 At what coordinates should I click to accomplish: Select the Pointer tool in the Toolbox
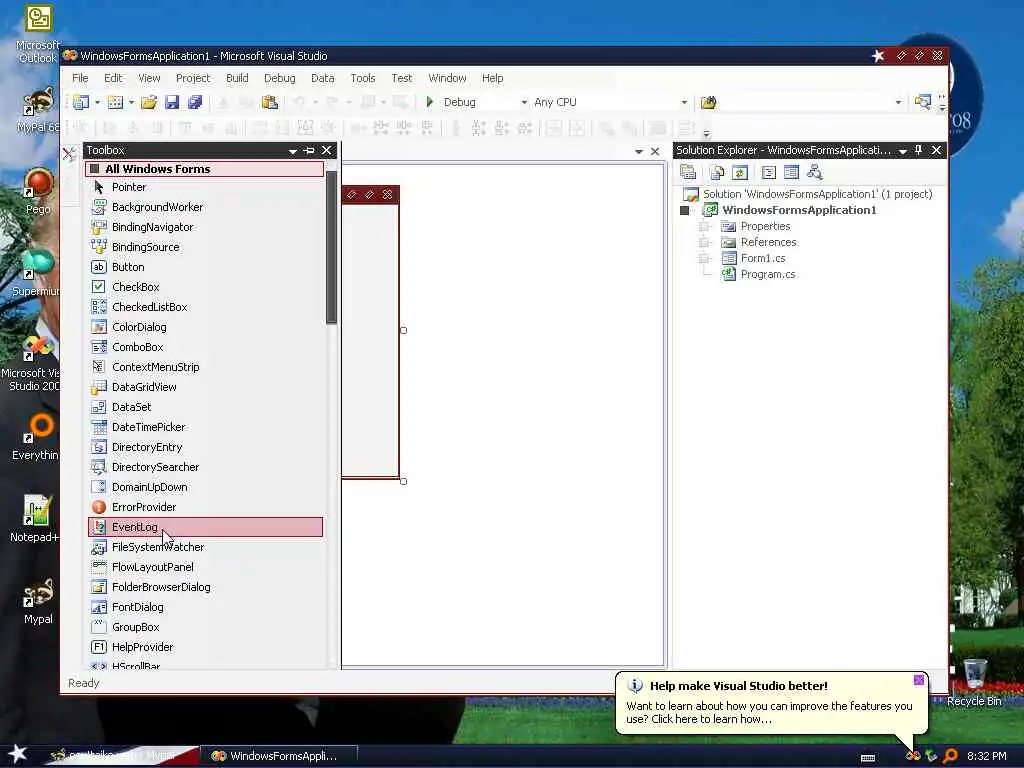[205, 187]
